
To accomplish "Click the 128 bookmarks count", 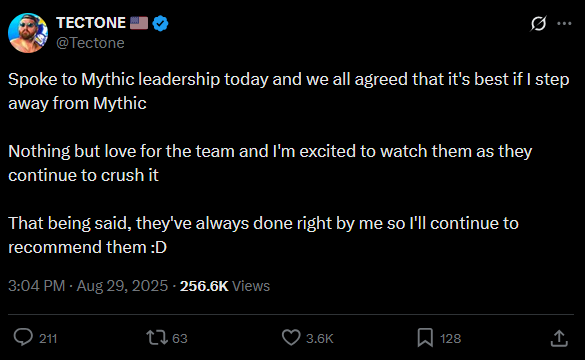I will [450, 338].
